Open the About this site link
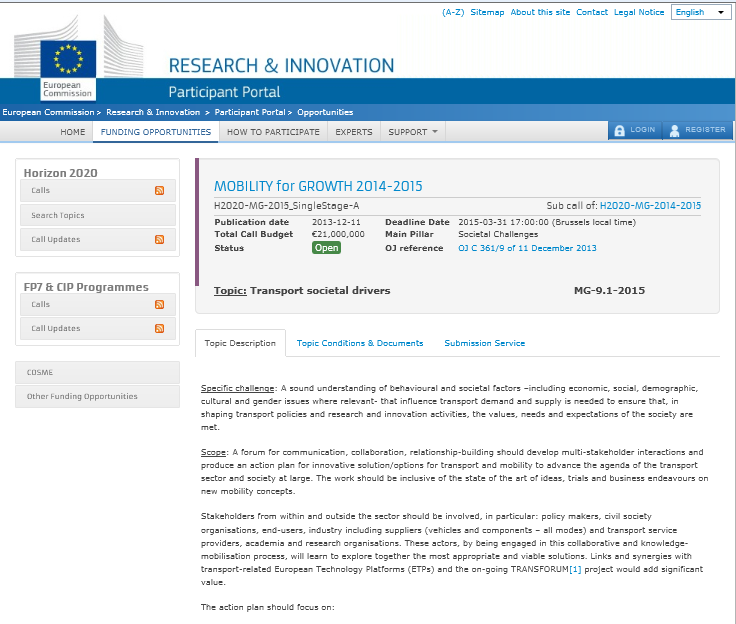The image size is (736, 624). (x=540, y=12)
